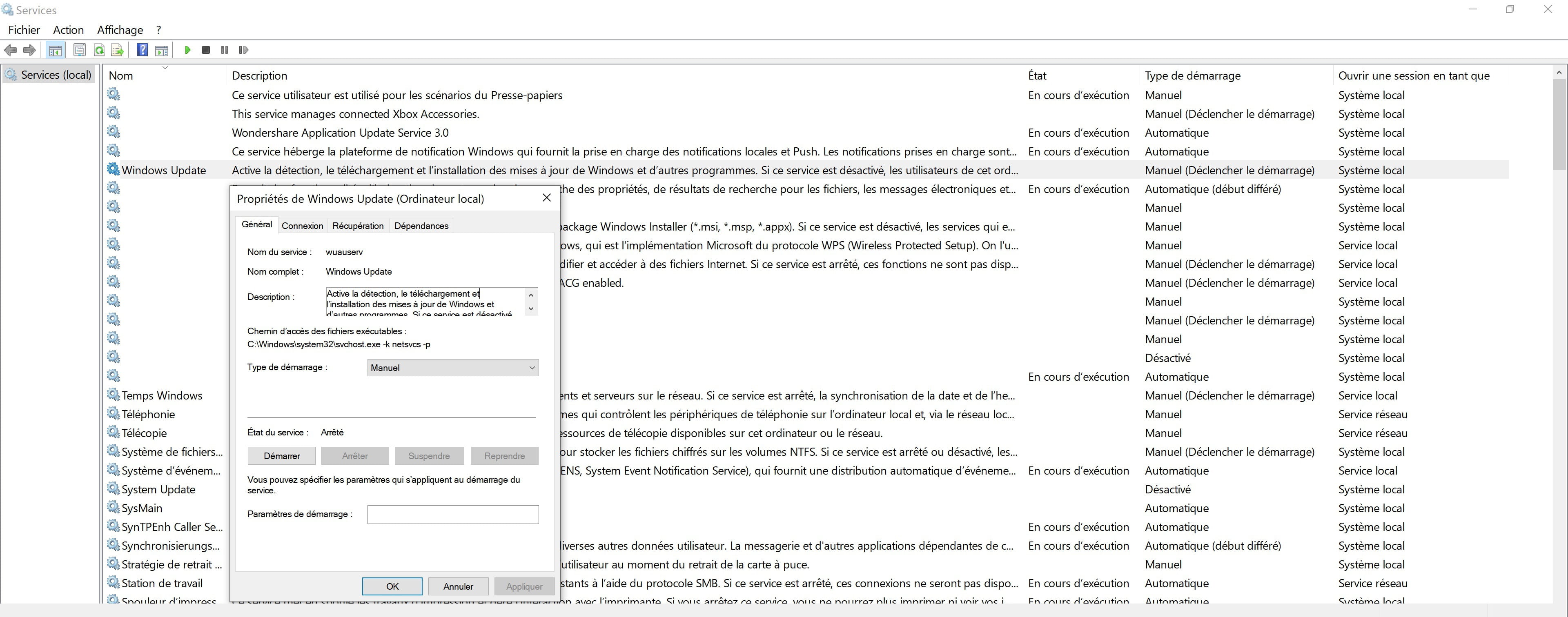This screenshot has width=1568, height=617.
Task: Switch to the Récupération tab
Action: pos(358,226)
